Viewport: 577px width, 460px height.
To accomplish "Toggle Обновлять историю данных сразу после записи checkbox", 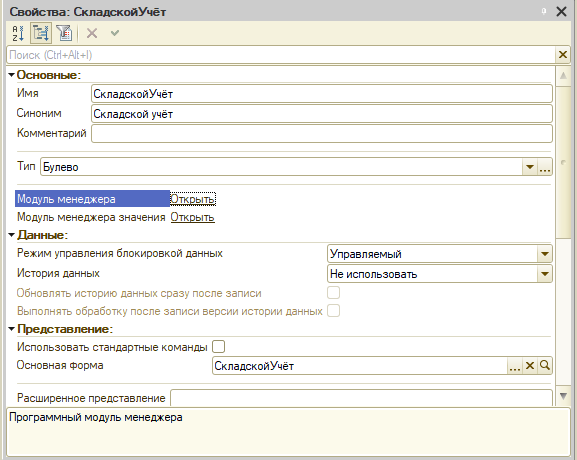I will 333,293.
